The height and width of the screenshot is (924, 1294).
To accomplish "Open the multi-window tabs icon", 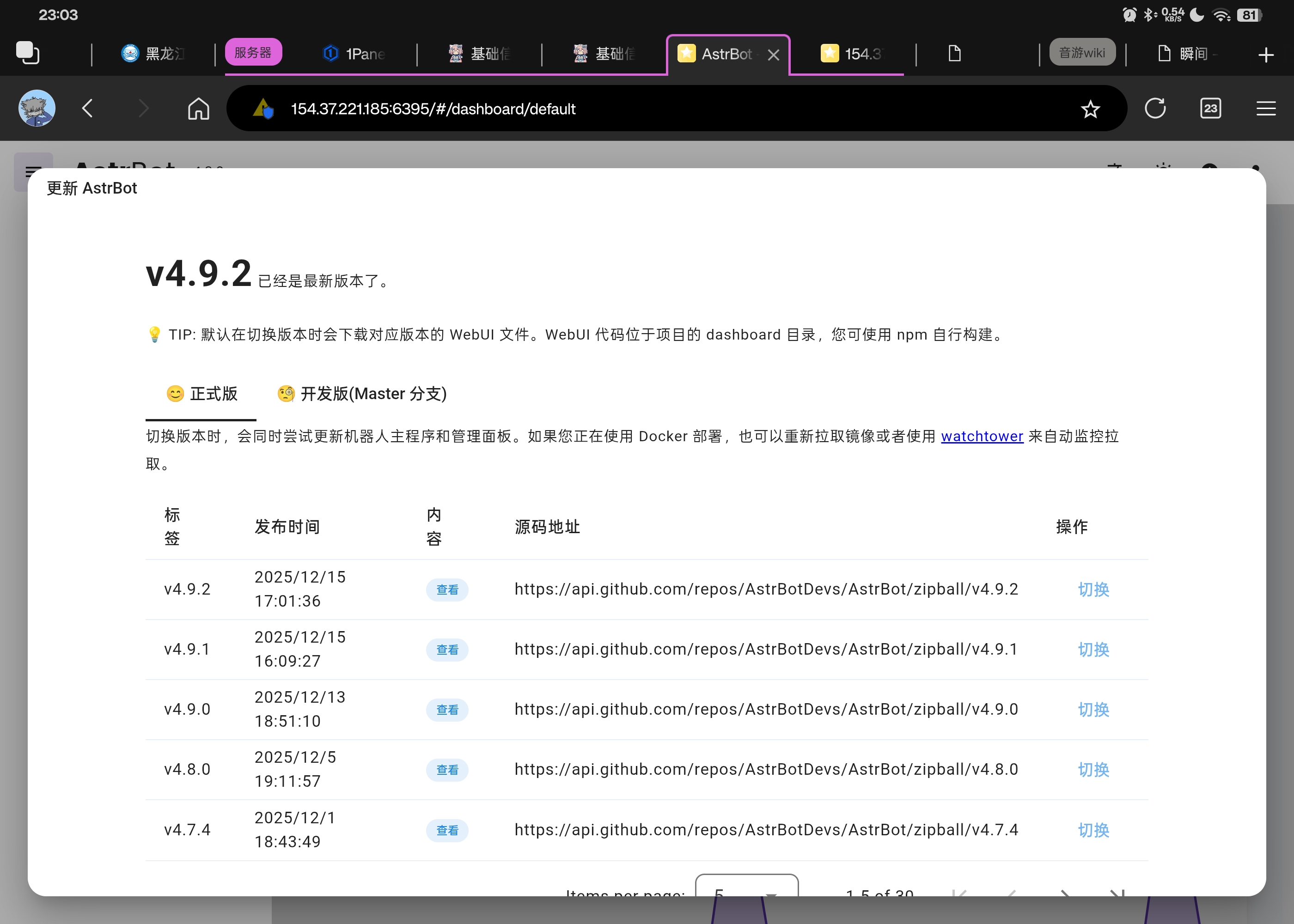I will pos(27,54).
